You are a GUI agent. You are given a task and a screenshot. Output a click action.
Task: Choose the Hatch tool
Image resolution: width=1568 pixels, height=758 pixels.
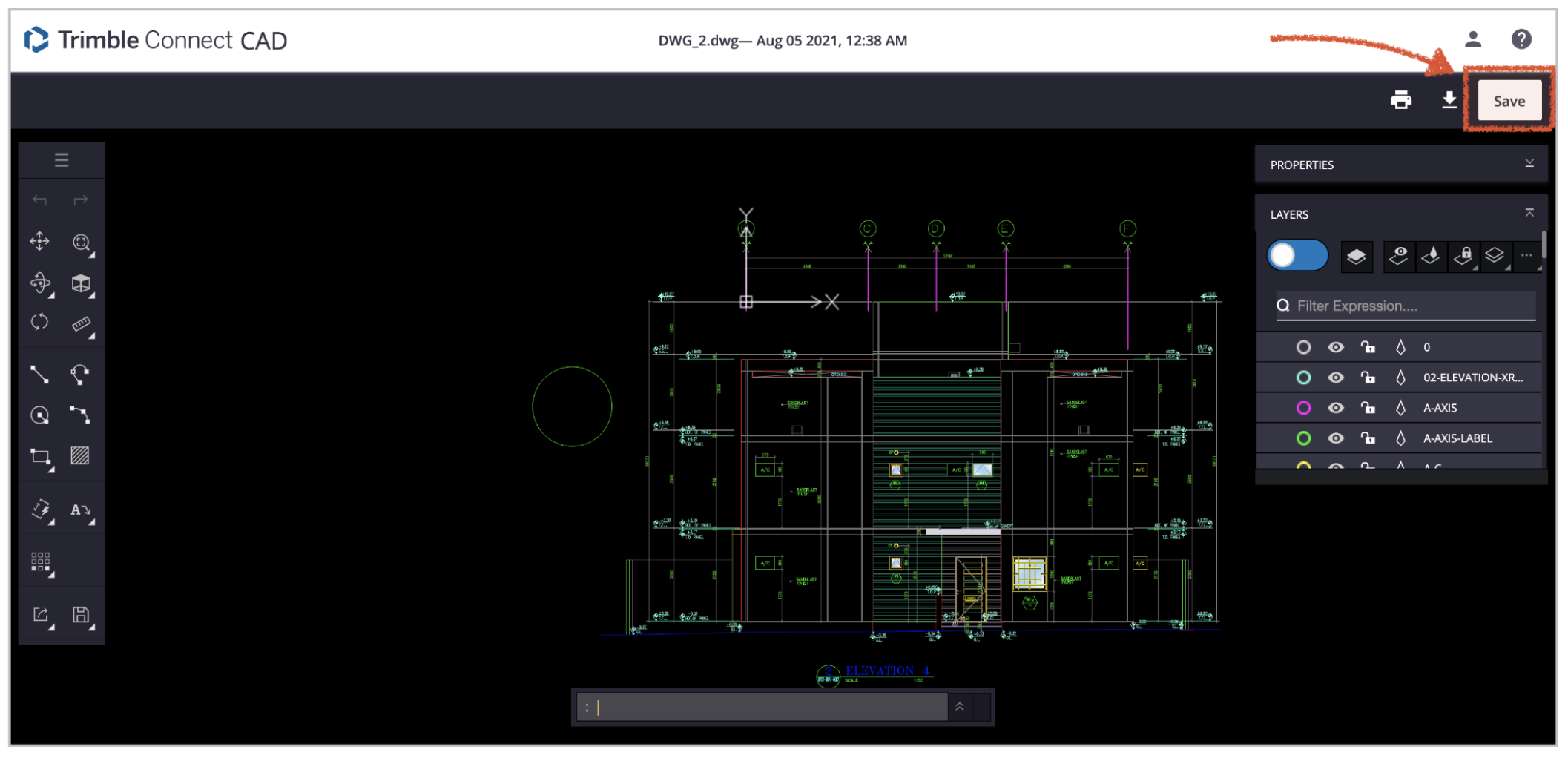pos(81,456)
